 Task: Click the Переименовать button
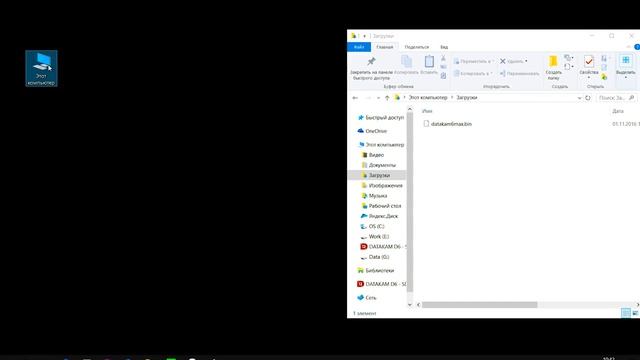(x=519, y=73)
